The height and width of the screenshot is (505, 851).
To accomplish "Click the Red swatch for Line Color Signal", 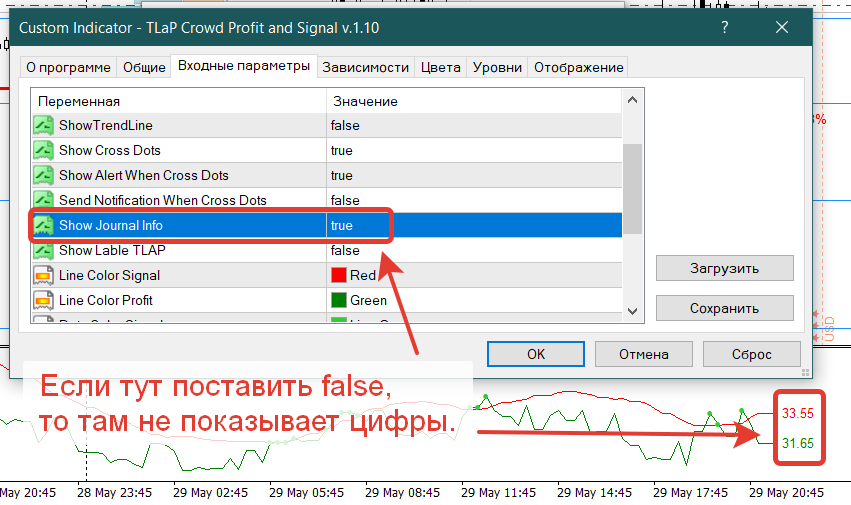I will tap(339, 275).
